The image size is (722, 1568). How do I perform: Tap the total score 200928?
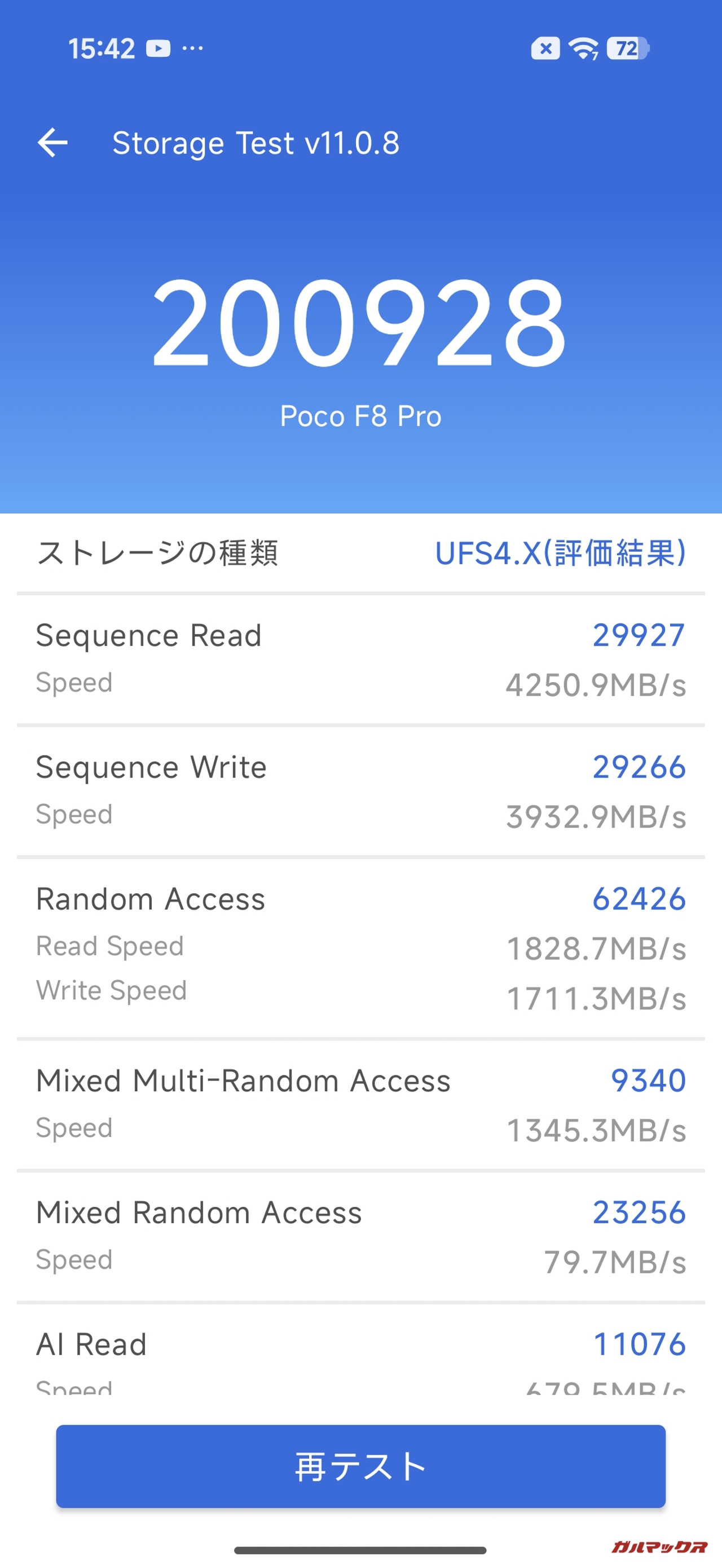(x=360, y=323)
